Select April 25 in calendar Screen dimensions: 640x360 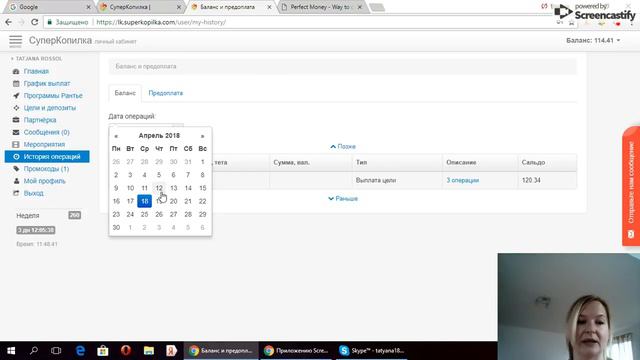coord(144,214)
